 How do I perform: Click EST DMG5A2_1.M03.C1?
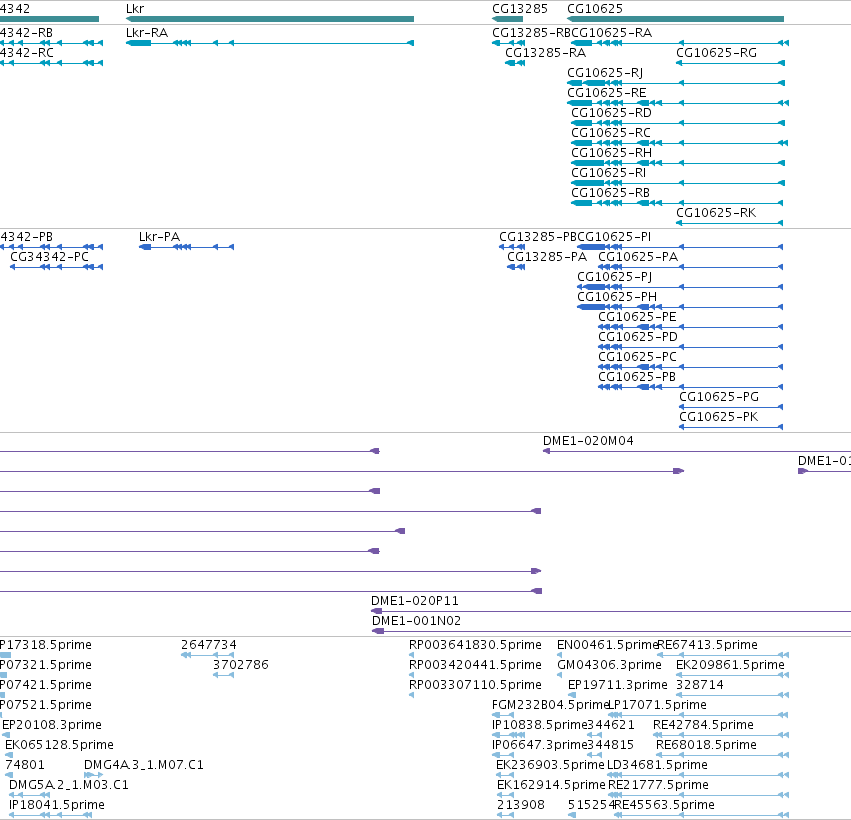pyautogui.click(x=29, y=796)
